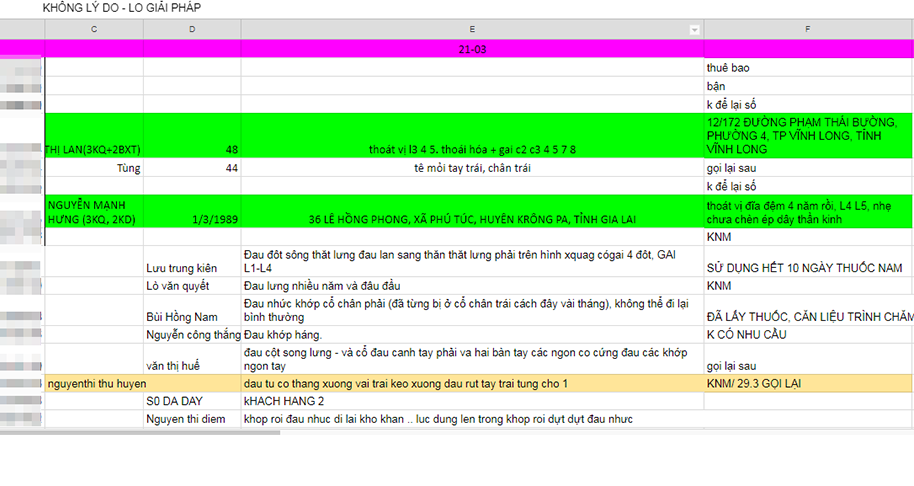The width and height of the screenshot is (914, 486).
Task: Select the cell with age 48
Action: tap(192, 149)
